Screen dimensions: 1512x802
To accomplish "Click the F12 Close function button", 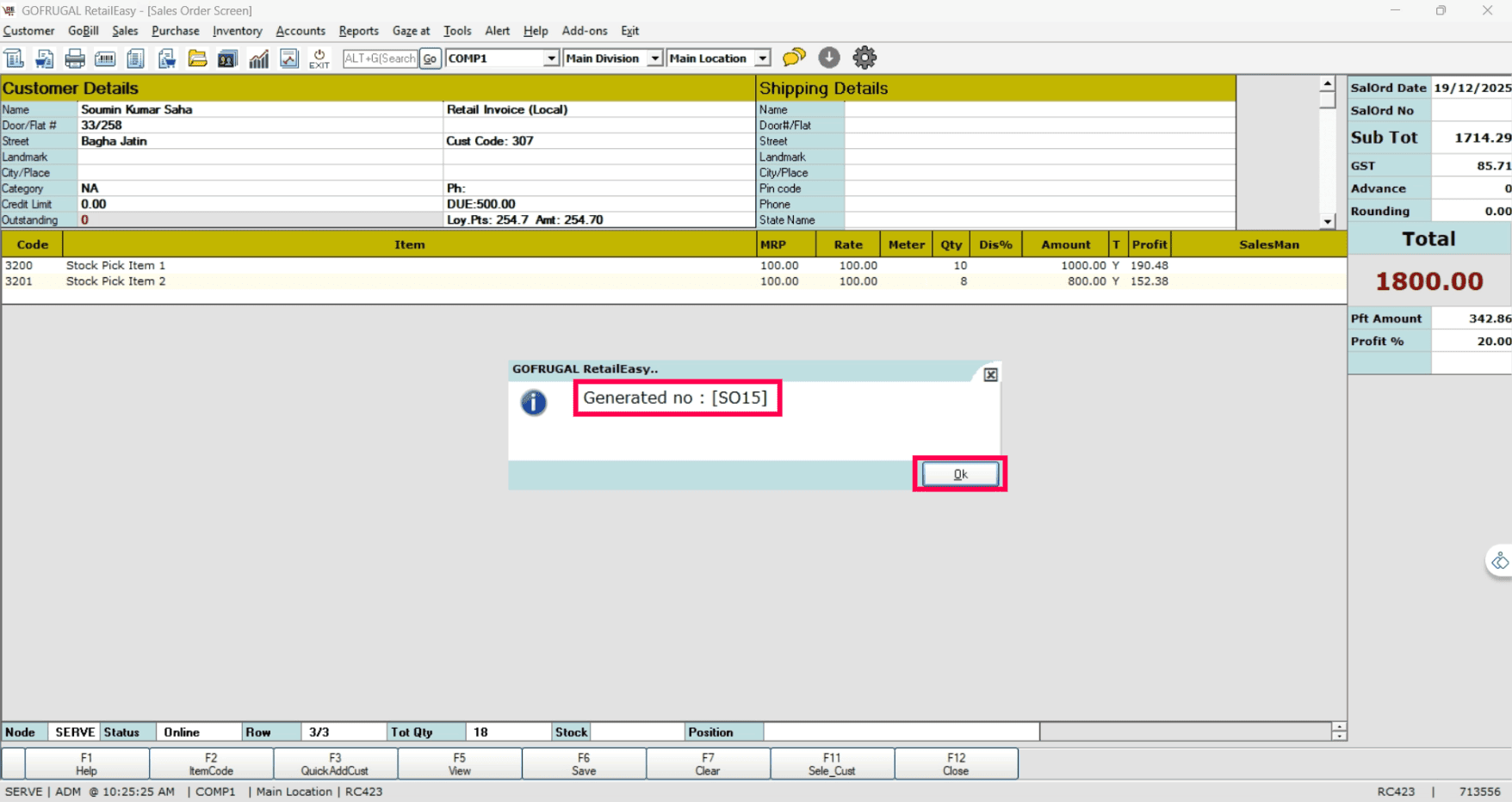I will 956,764.
